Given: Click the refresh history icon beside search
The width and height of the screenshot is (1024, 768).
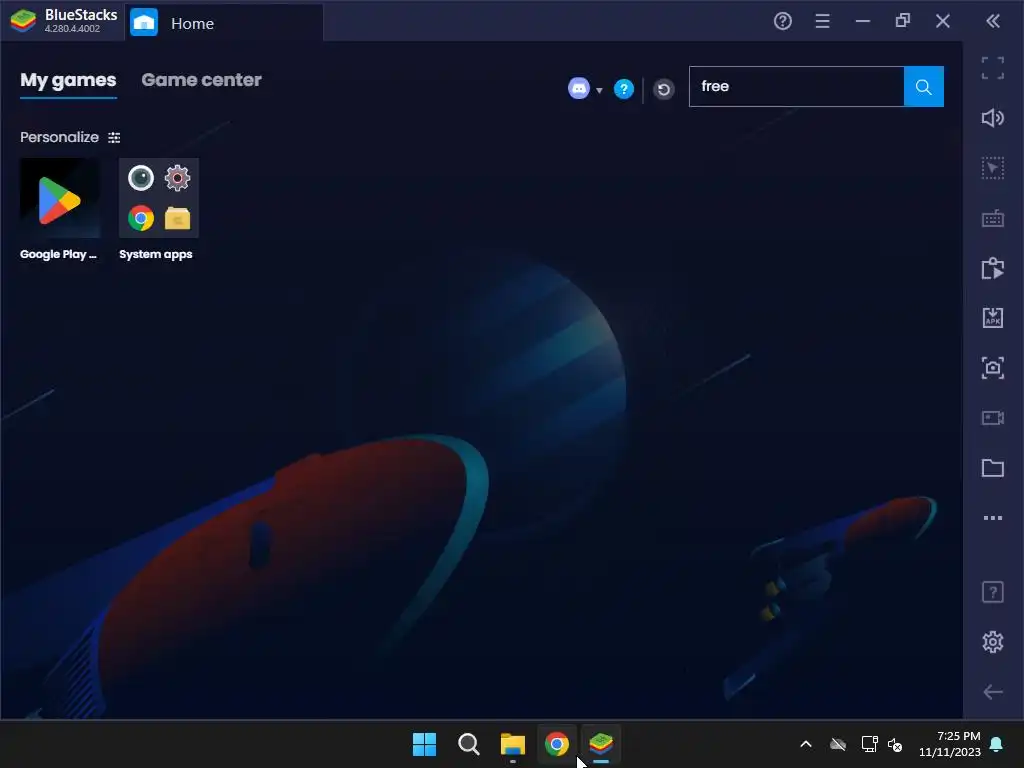Looking at the screenshot, I should point(664,89).
